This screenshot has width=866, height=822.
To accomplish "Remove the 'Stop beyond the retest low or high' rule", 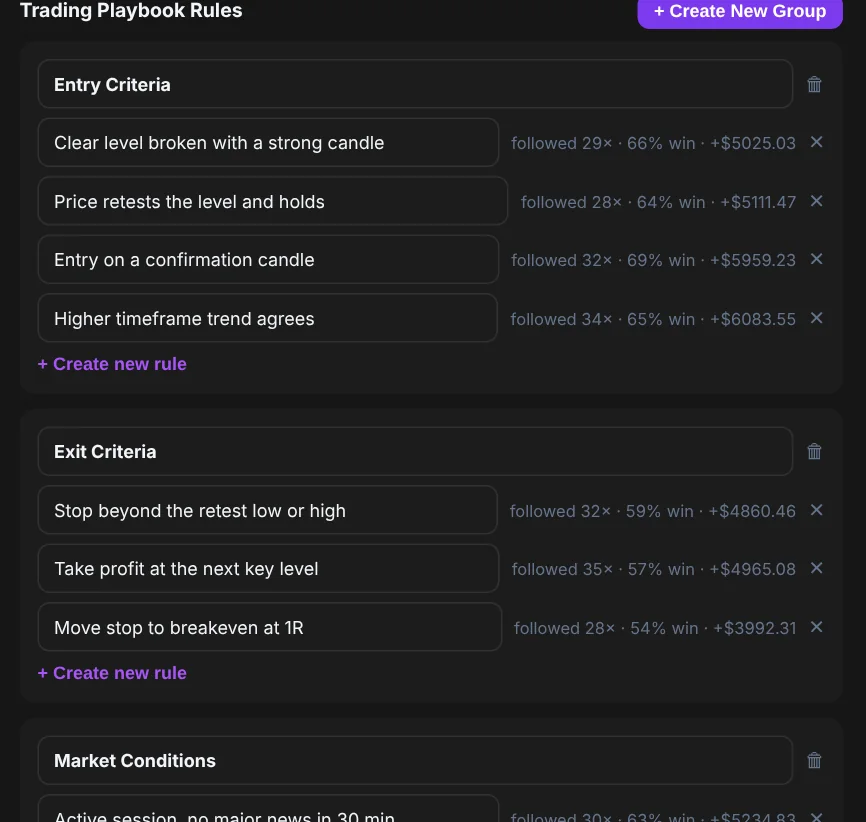I will (816, 510).
